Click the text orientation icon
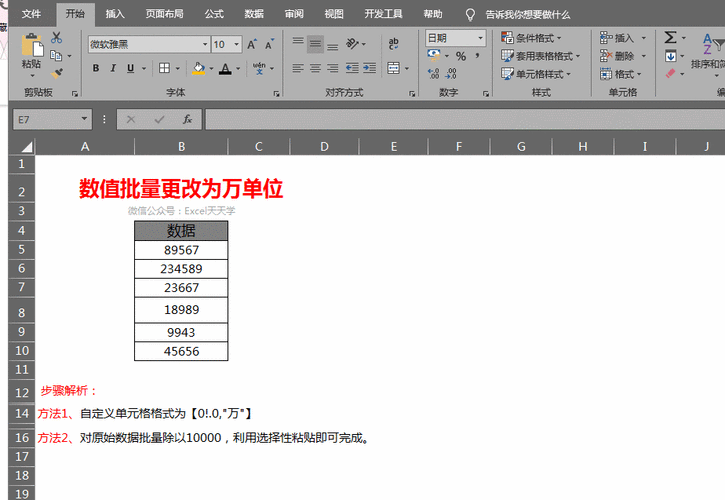Screen dimensions: 725x500 (x=352, y=43)
